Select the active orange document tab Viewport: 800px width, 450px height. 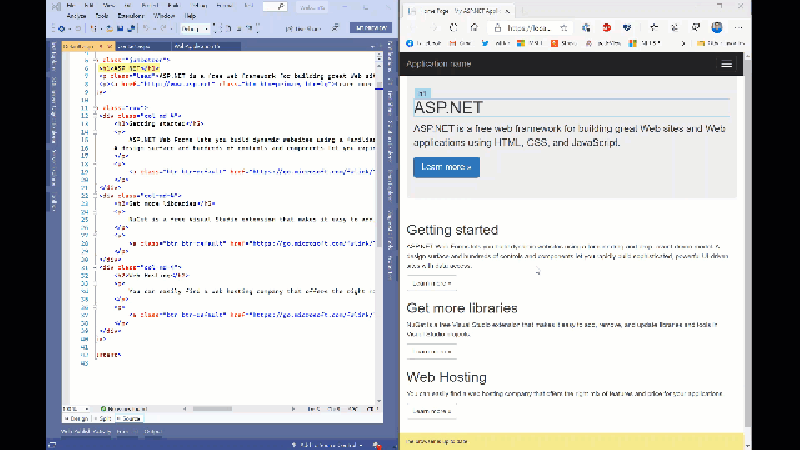[88, 46]
